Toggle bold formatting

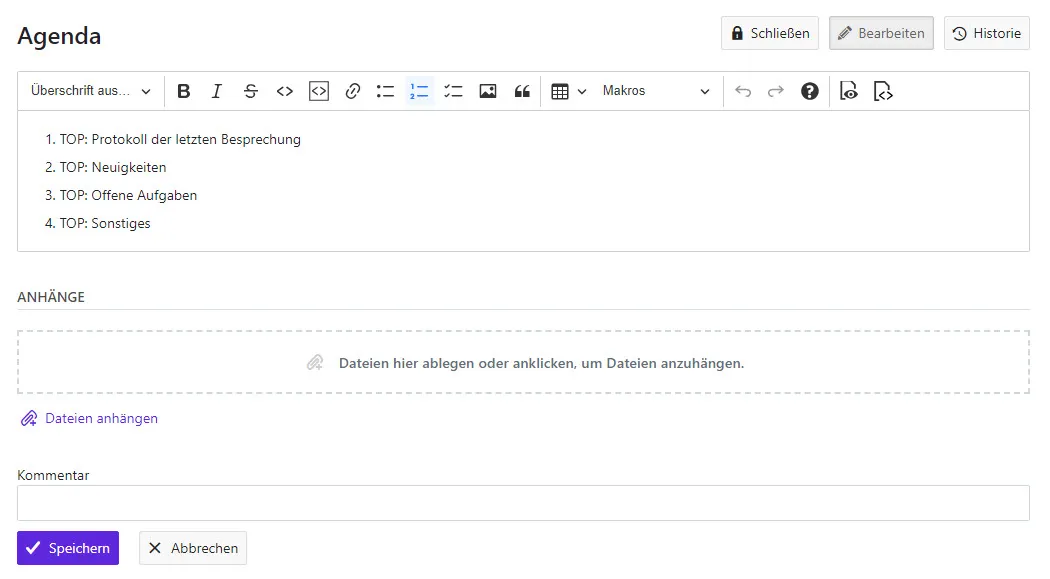click(x=184, y=91)
